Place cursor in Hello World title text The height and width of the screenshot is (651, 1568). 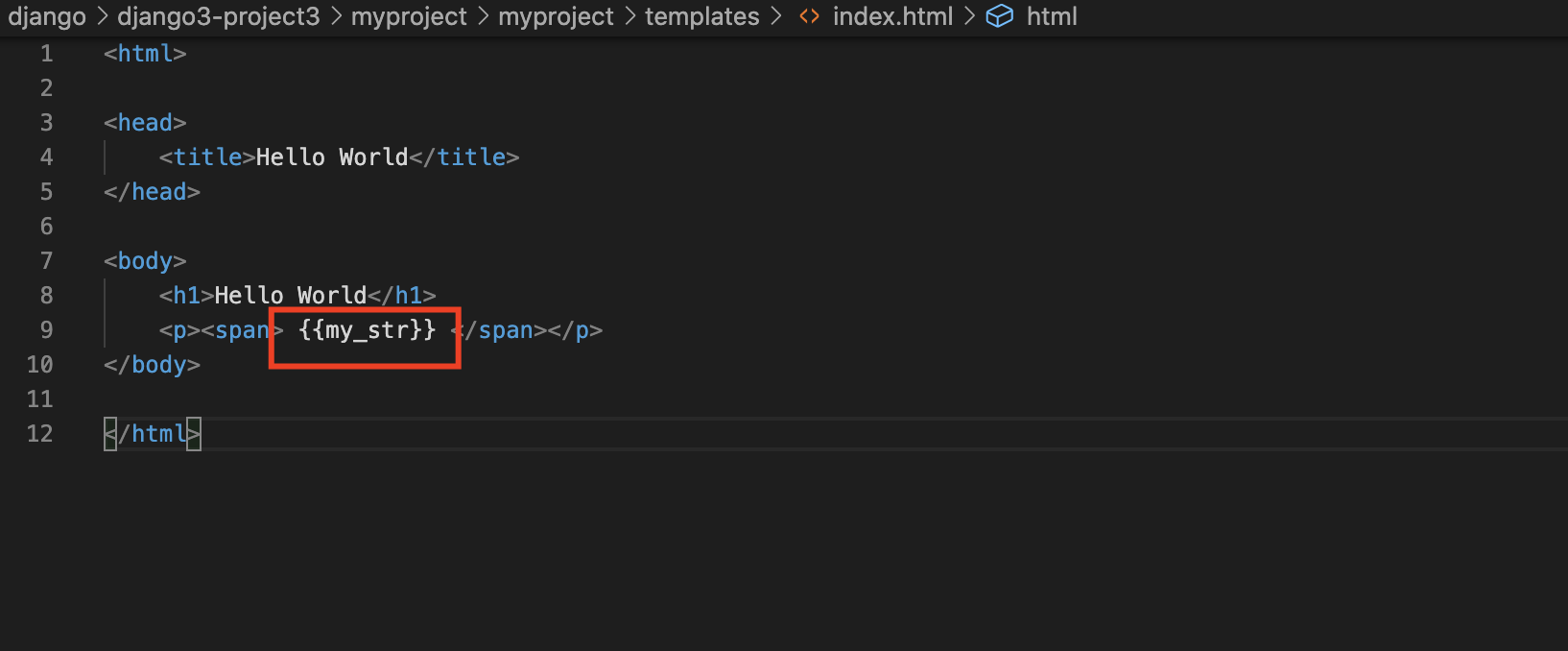[332, 157]
